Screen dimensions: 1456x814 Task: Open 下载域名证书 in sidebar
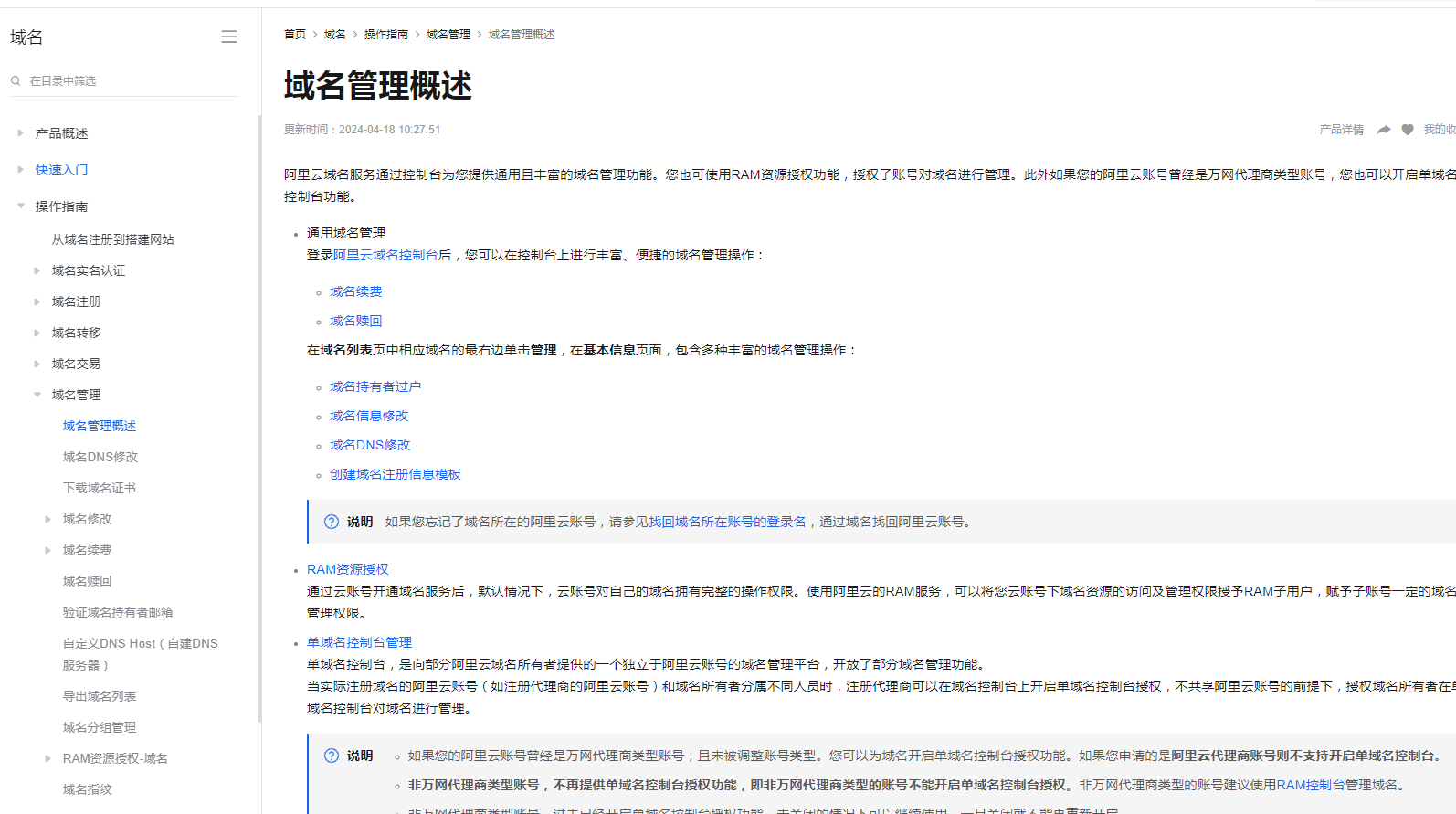click(x=100, y=488)
